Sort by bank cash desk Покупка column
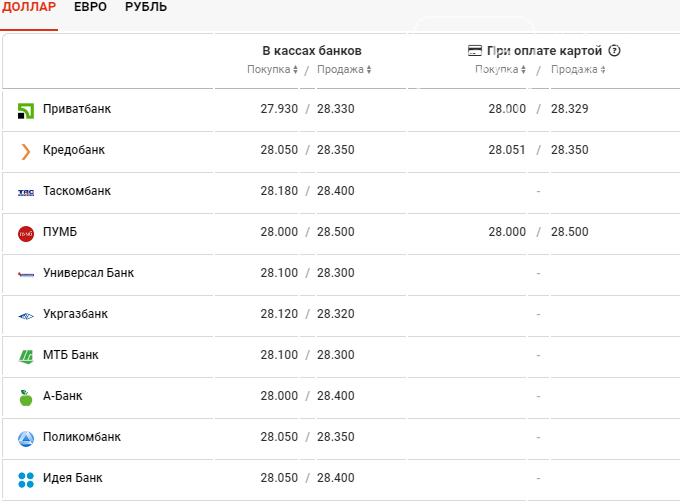 pyautogui.click(x=272, y=69)
